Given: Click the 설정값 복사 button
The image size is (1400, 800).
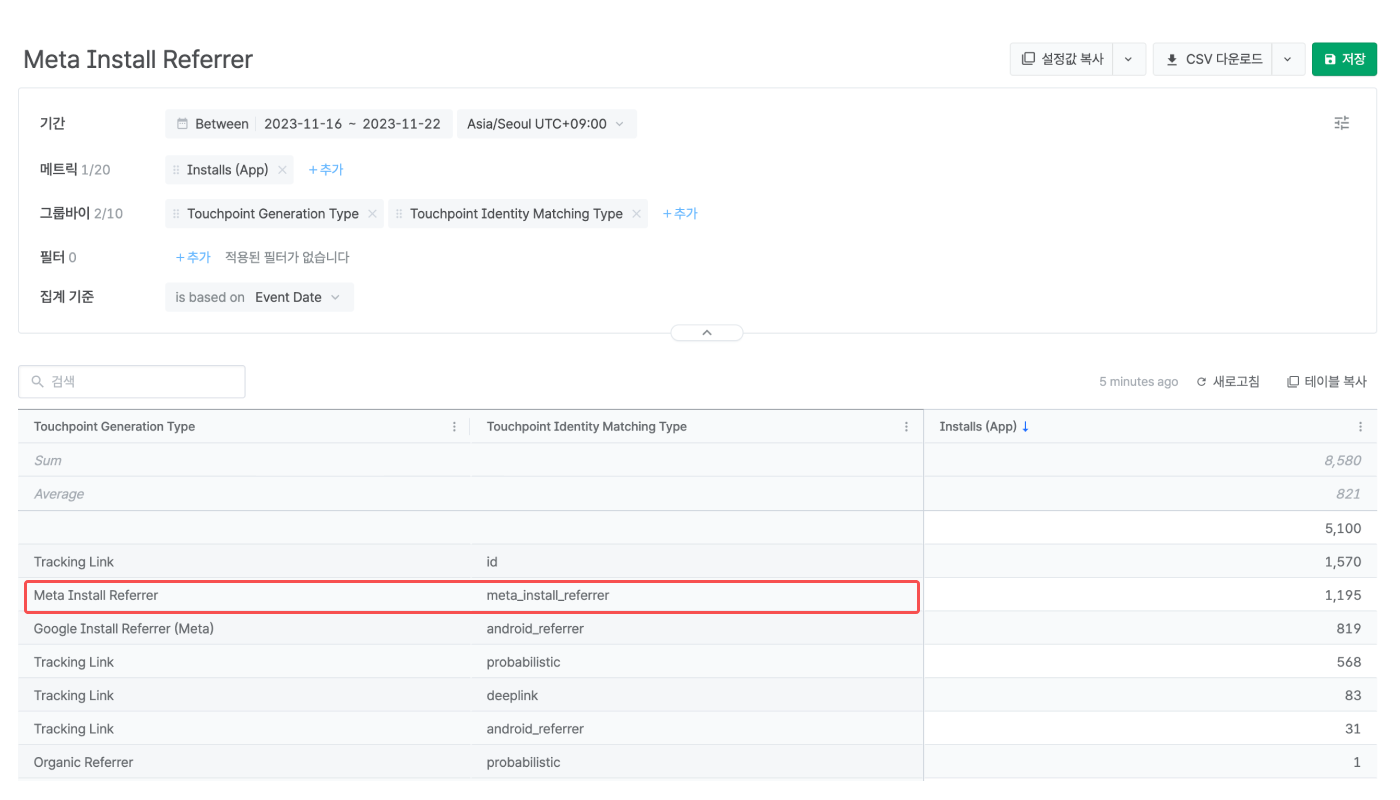Looking at the screenshot, I should [x=1062, y=59].
